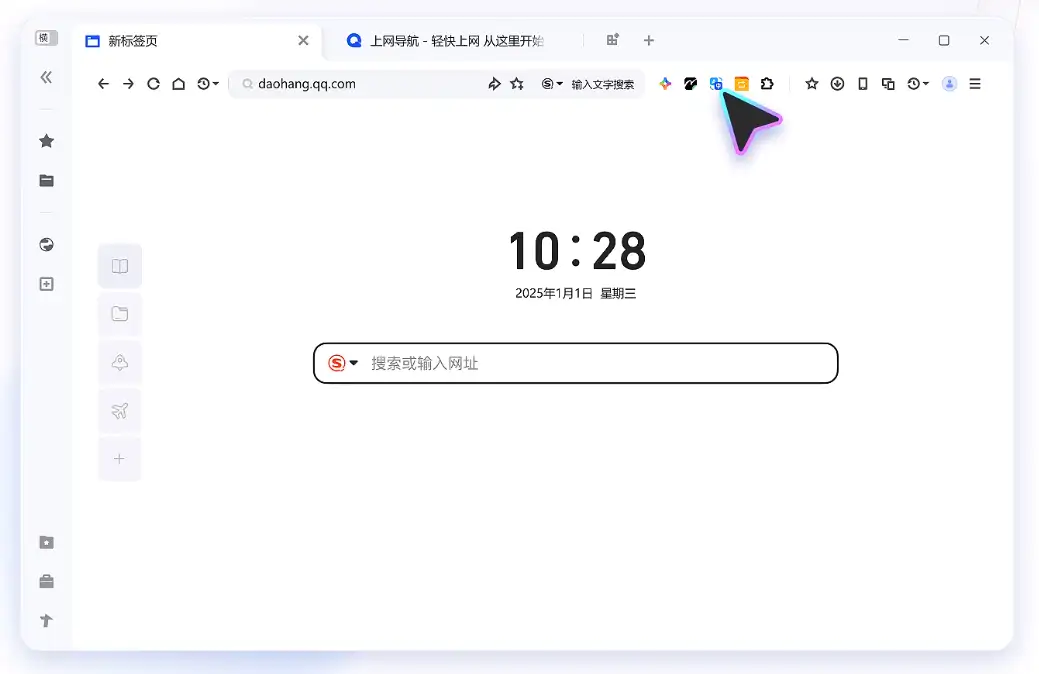Select the book shortcut on the new tab page
The image size is (1039, 674).
coord(120,266)
